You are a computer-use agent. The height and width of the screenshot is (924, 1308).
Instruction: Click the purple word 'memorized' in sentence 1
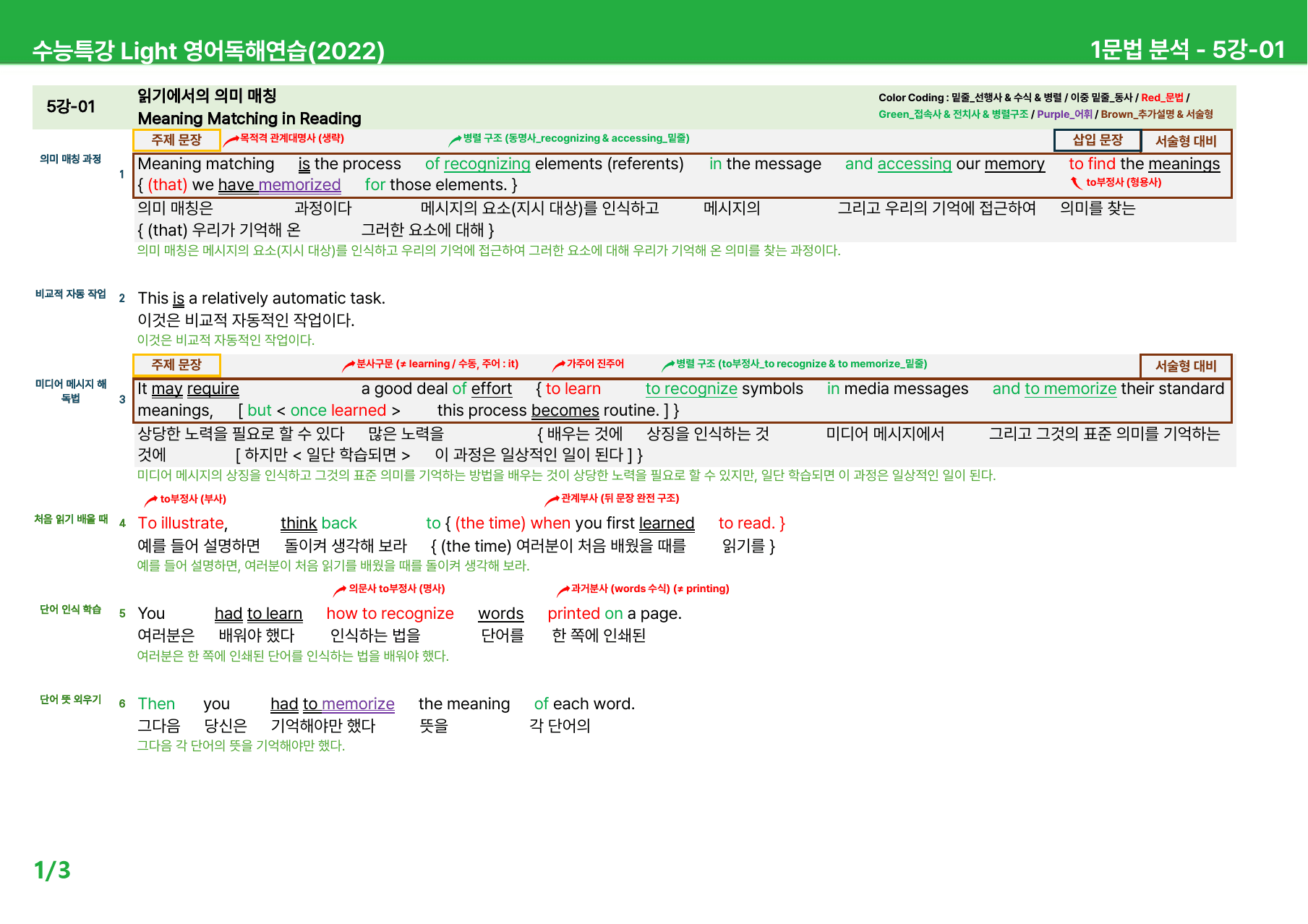click(299, 185)
